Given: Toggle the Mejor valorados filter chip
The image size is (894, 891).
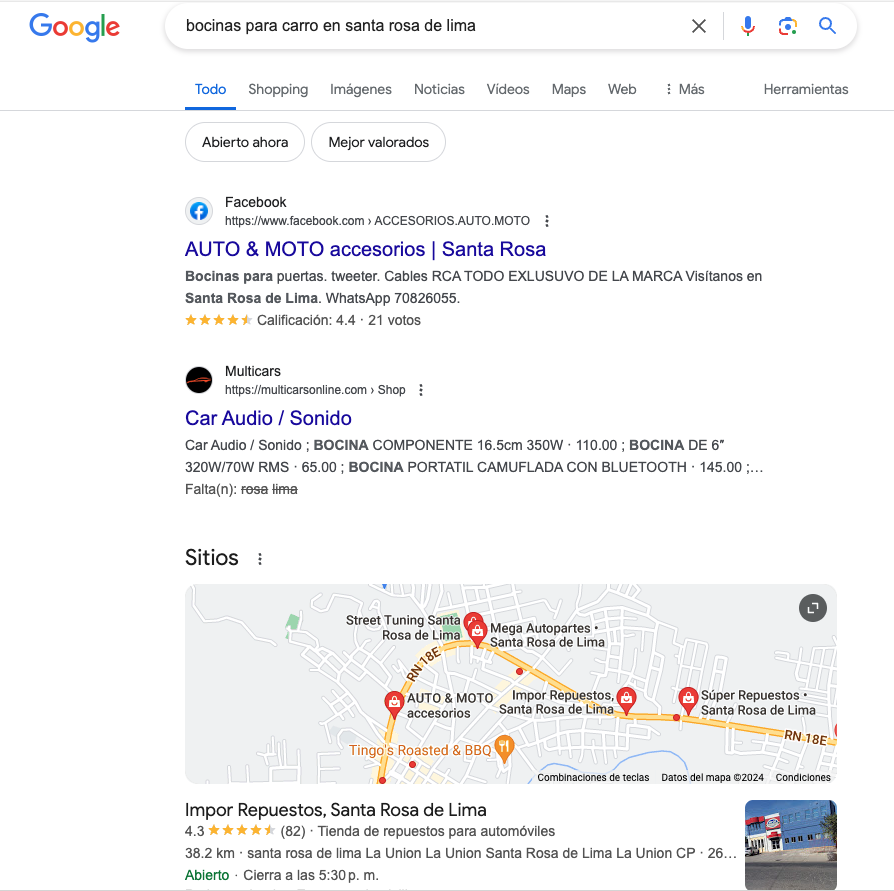Looking at the screenshot, I should [x=378, y=142].
